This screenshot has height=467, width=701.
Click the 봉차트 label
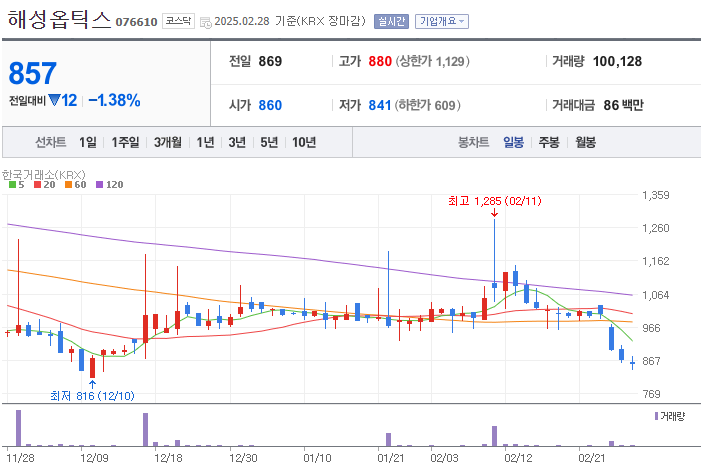click(473, 143)
